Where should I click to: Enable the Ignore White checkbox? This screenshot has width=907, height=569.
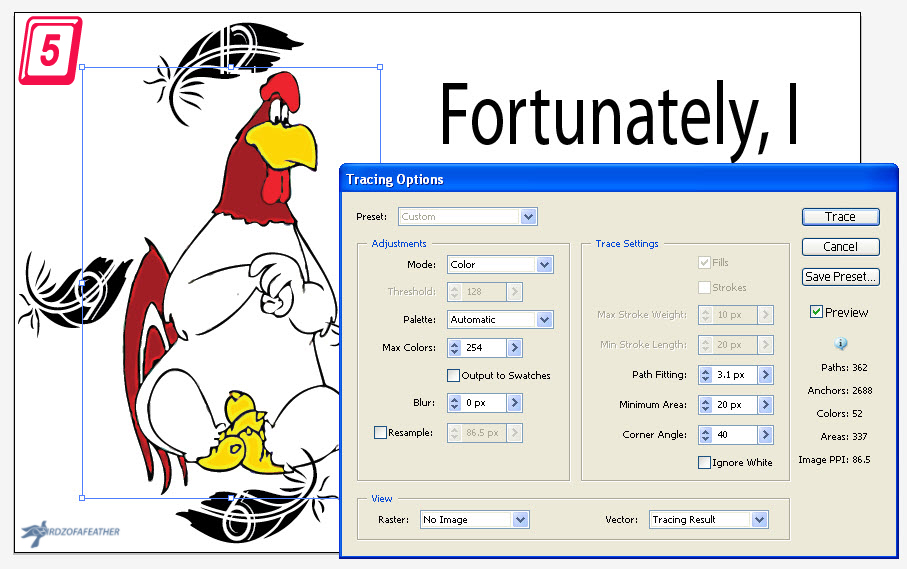click(x=705, y=463)
